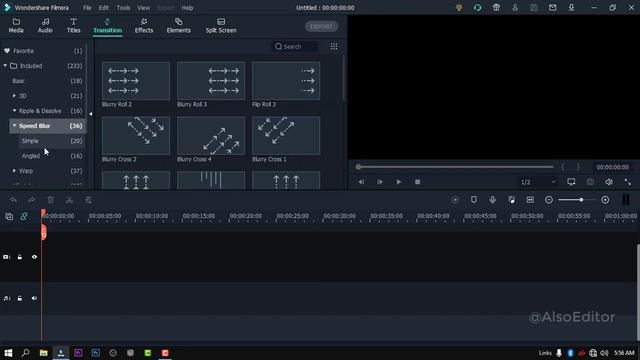Select the Flip Roll 3 transition
Screen dimensions: 640x360
pos(286,81)
